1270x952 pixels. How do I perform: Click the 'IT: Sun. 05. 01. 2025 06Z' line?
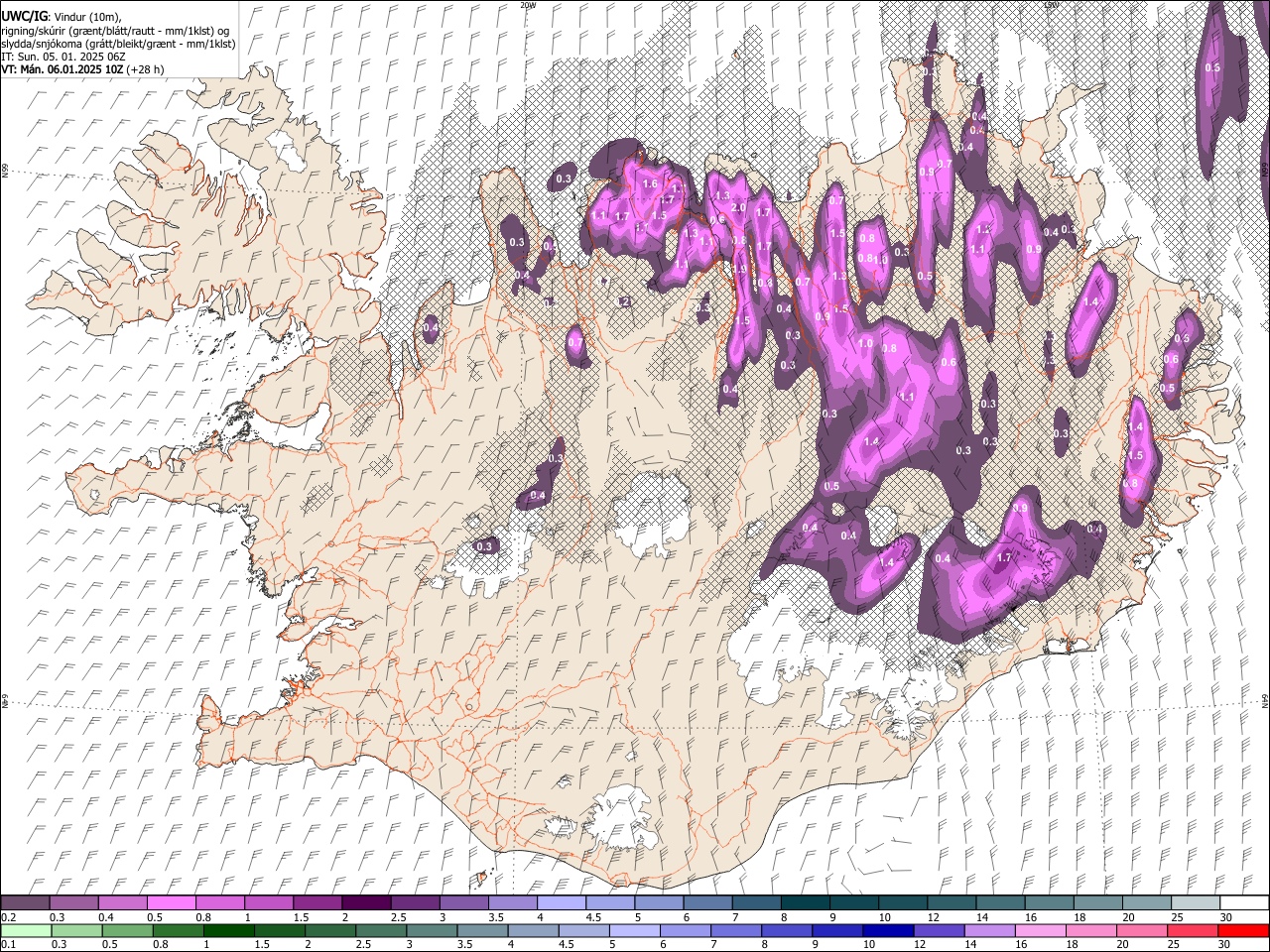[x=63, y=57]
